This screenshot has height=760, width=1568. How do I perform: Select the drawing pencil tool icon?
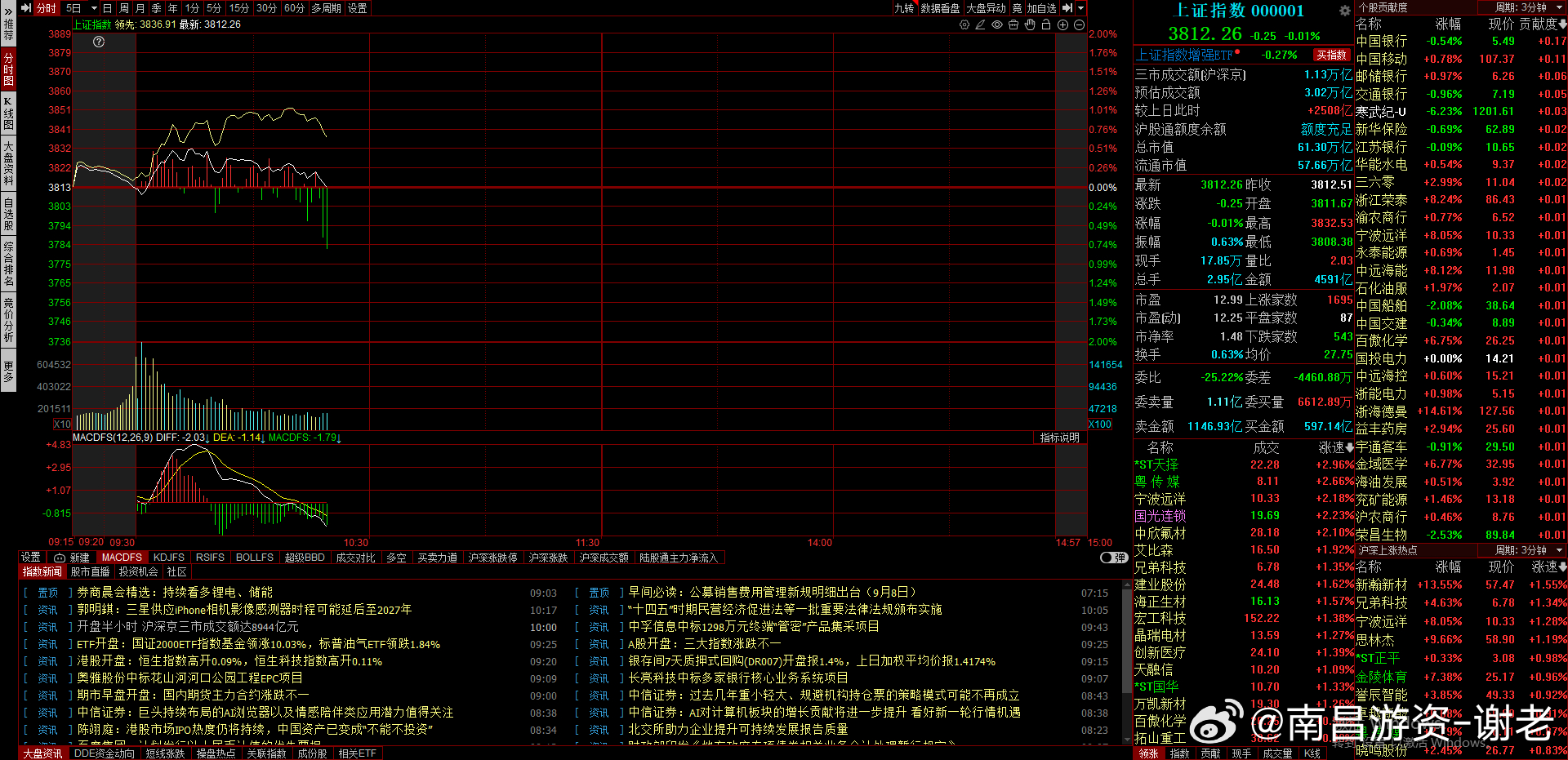(x=980, y=25)
